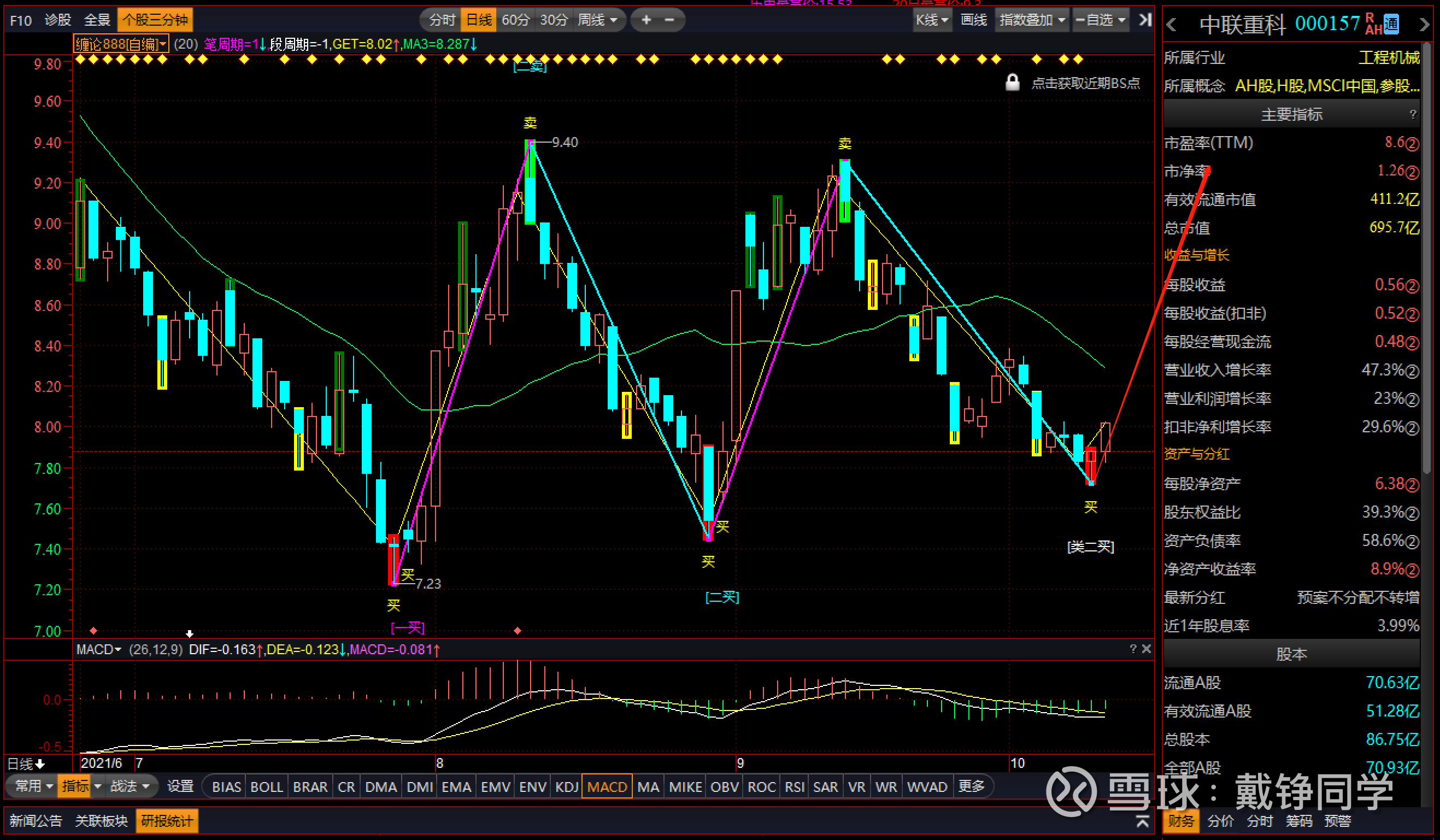Click the lock icon for BS points
Image resolution: width=1440 pixels, height=840 pixels.
tap(1013, 83)
